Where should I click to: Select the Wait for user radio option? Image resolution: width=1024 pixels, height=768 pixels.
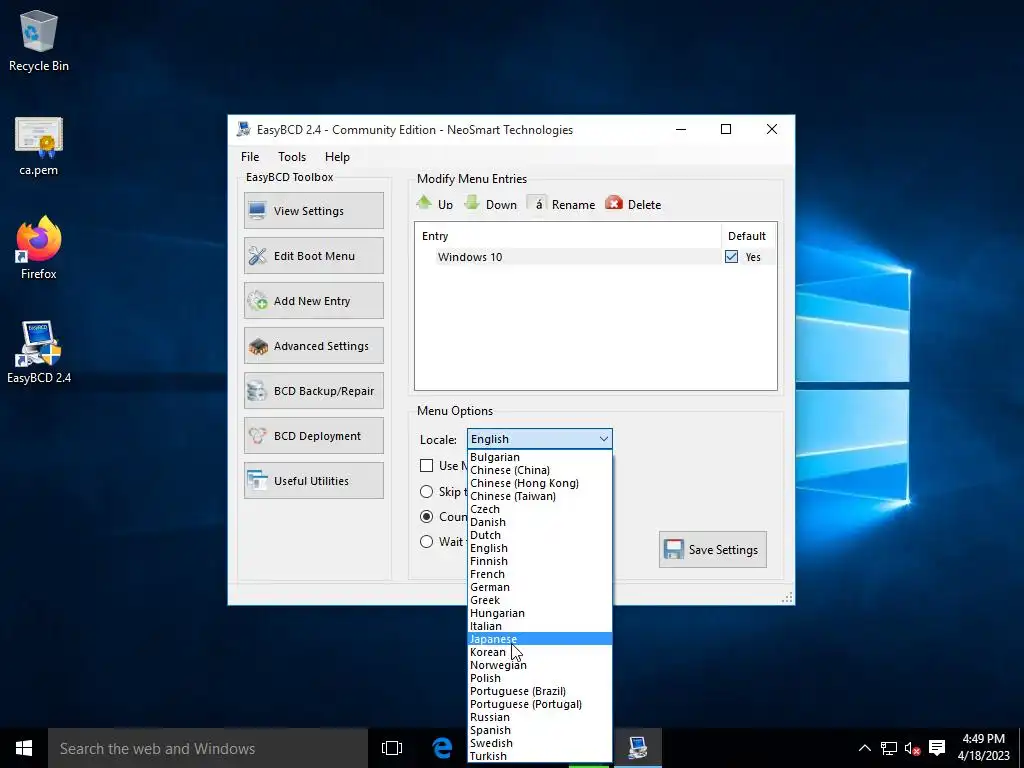pos(426,541)
